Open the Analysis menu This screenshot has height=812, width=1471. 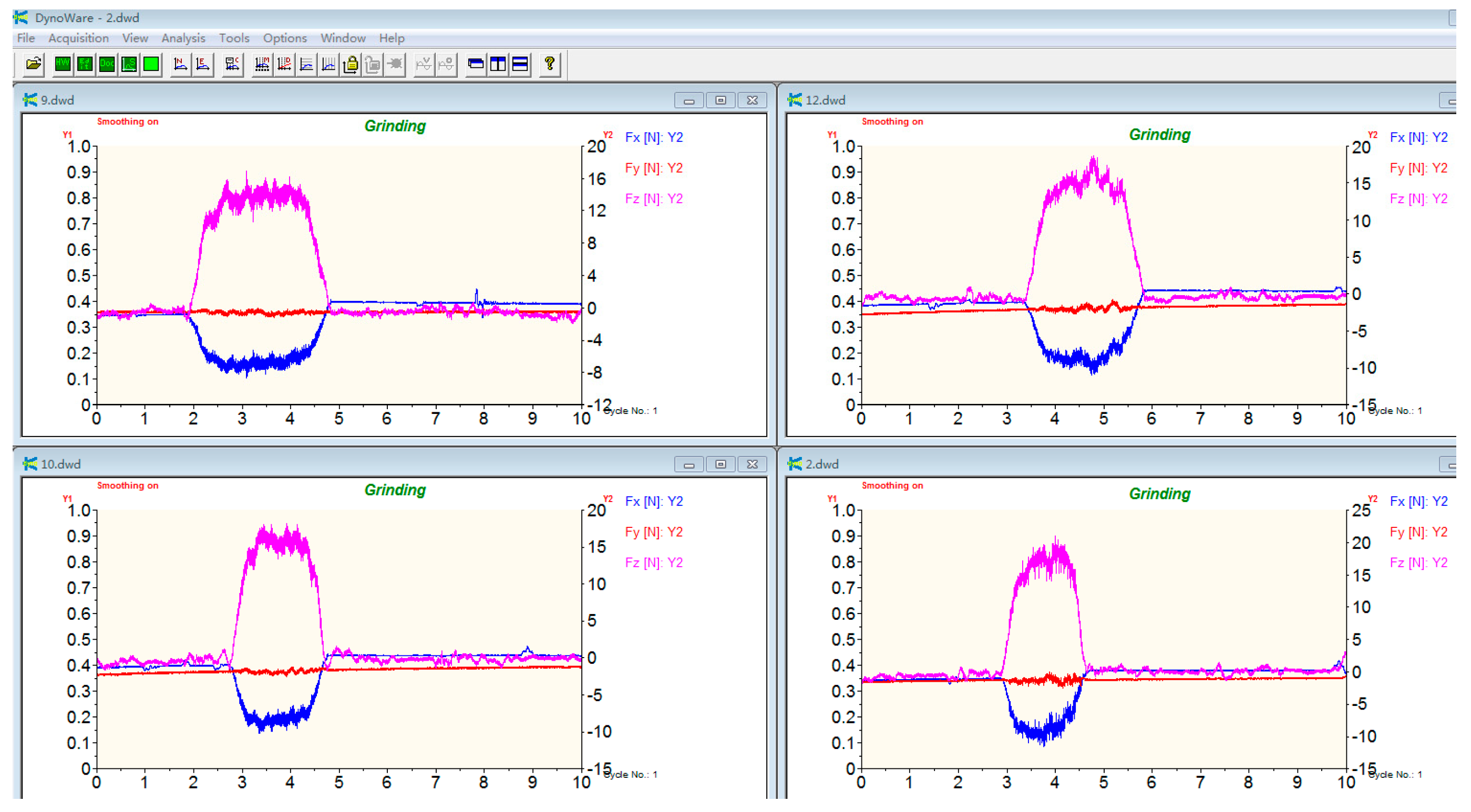183,38
